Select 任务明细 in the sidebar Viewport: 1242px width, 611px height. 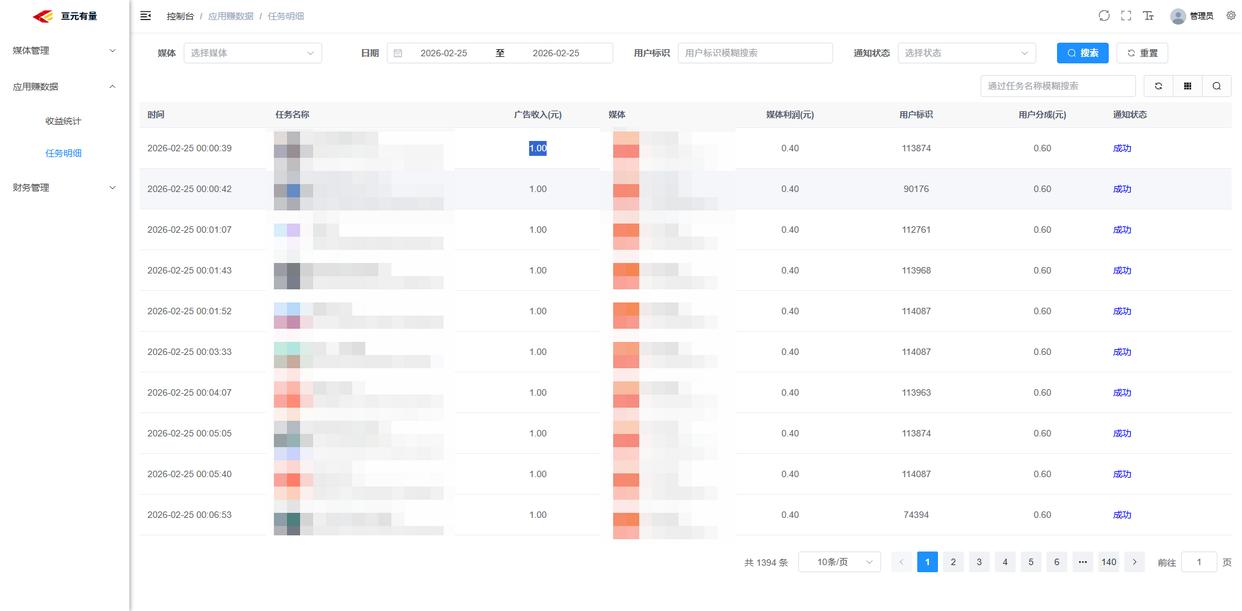tap(63, 153)
